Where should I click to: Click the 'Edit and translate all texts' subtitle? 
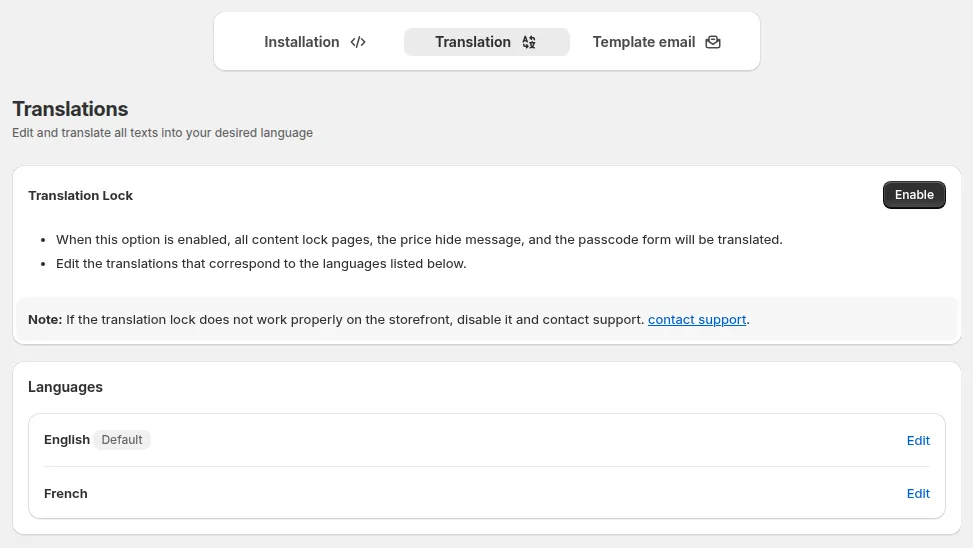(x=163, y=133)
